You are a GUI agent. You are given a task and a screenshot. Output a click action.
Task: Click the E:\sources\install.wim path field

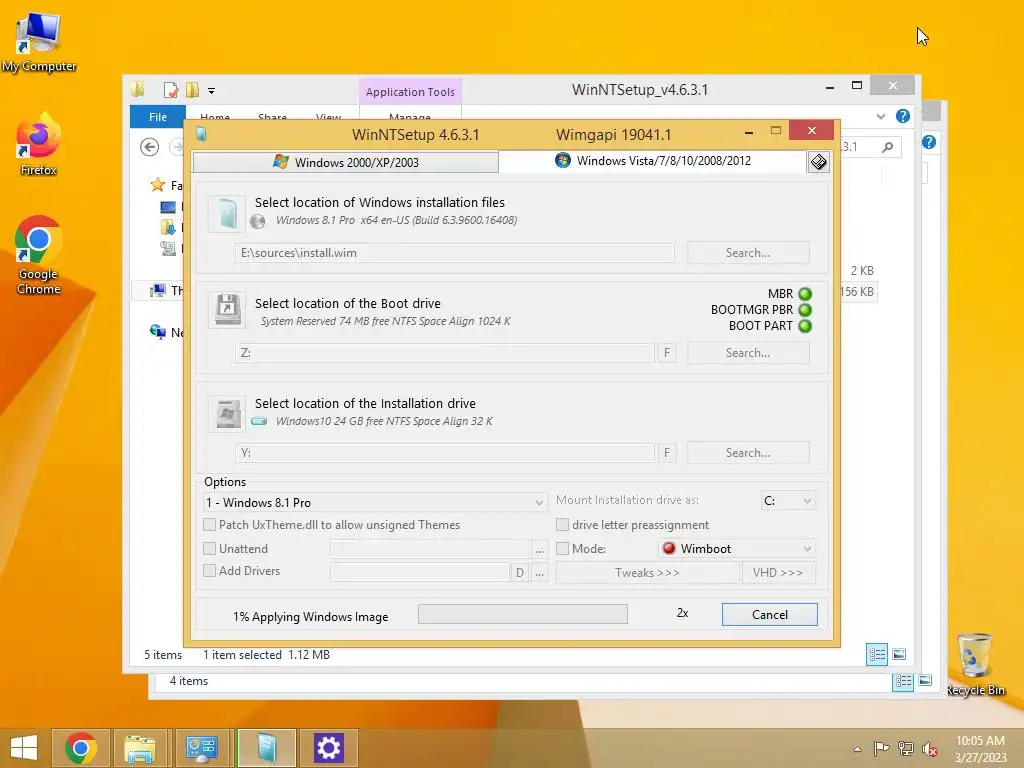[455, 253]
